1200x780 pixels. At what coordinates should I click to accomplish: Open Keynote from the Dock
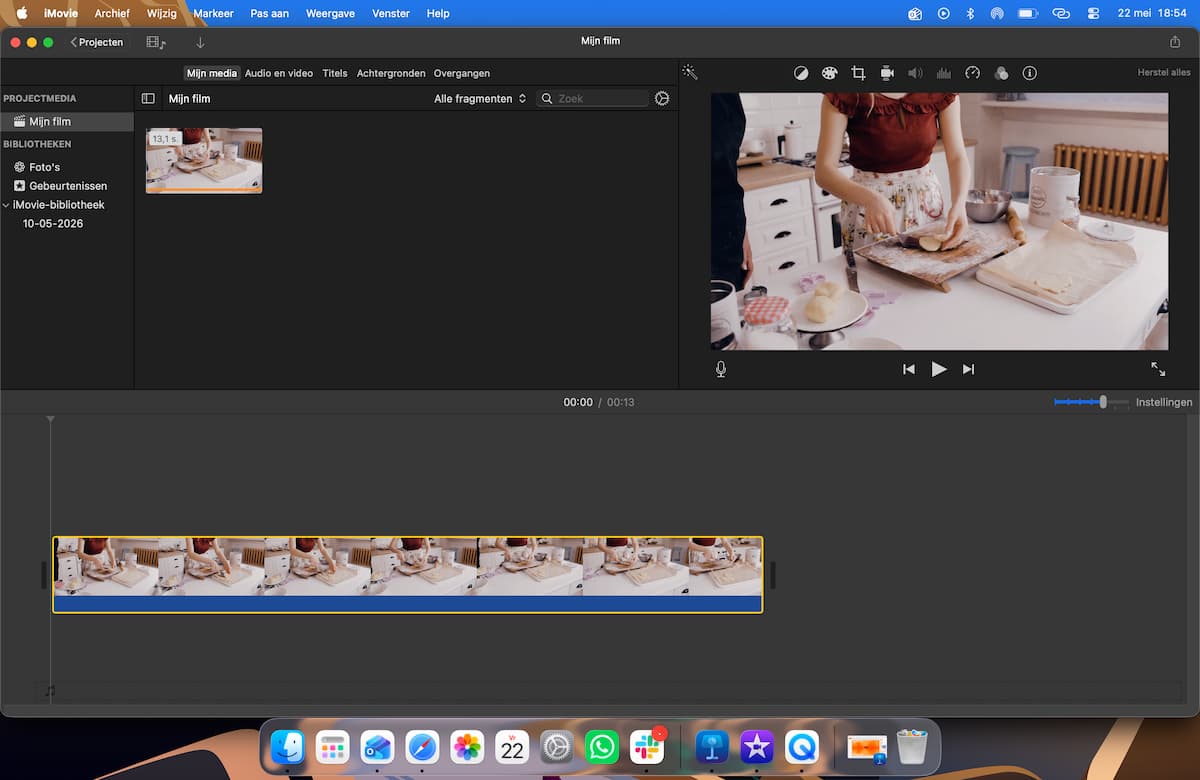pos(712,747)
